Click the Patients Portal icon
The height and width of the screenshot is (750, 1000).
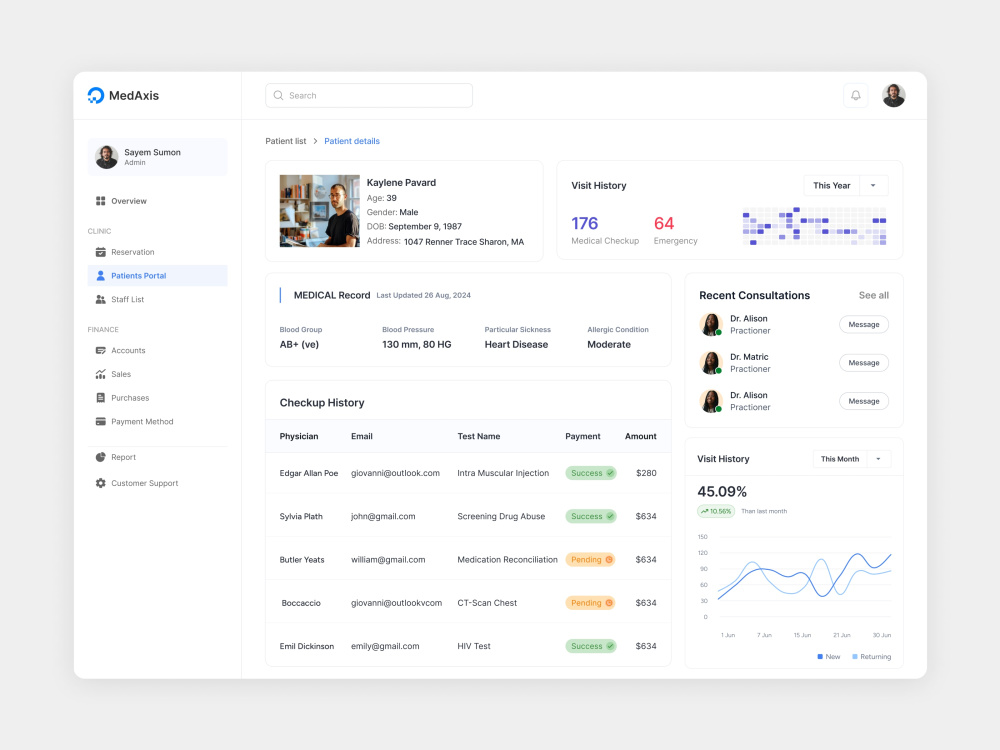pyautogui.click(x=102, y=276)
